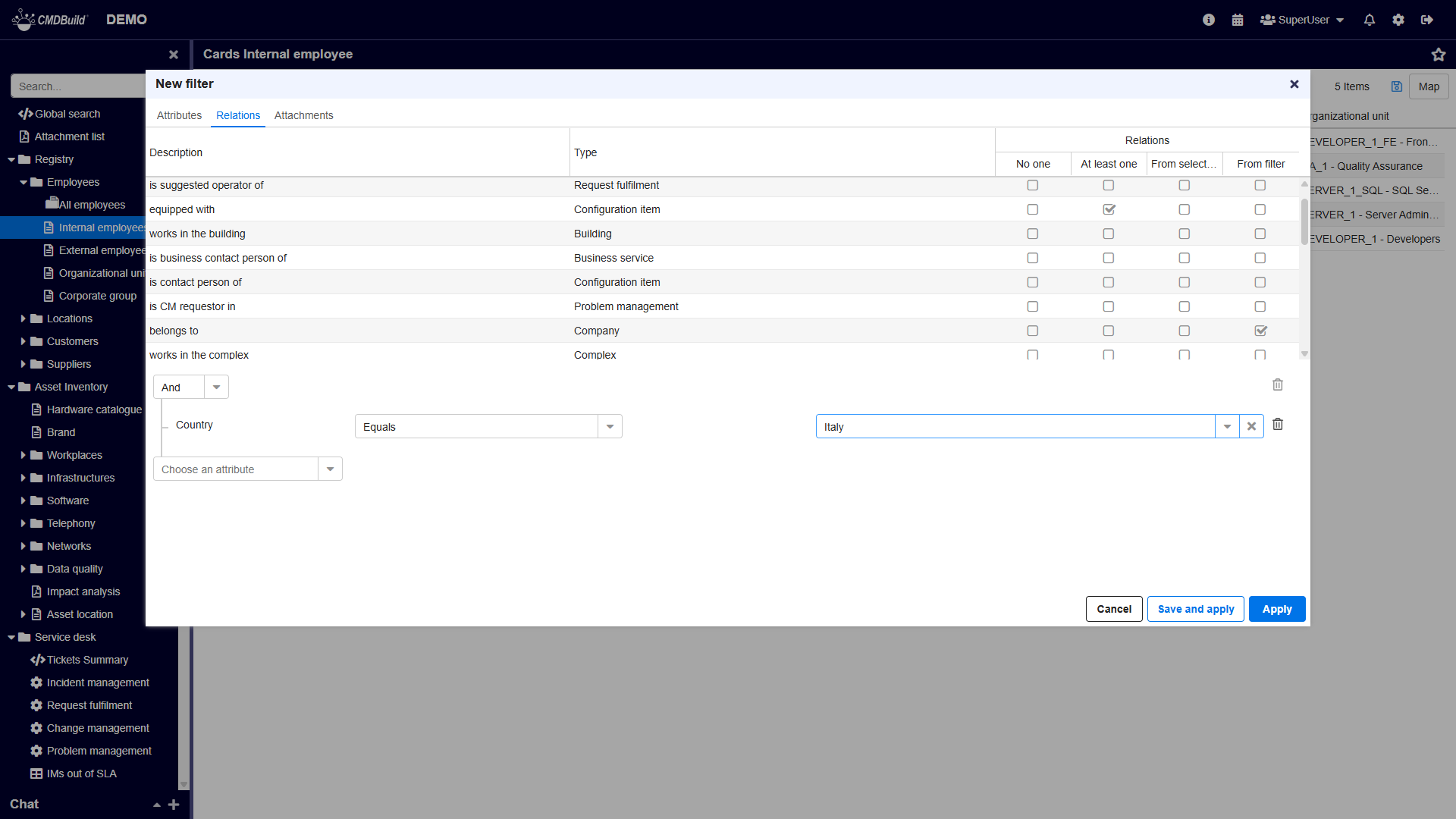Switch to the Attachments tab
1456x819 pixels.
[303, 115]
